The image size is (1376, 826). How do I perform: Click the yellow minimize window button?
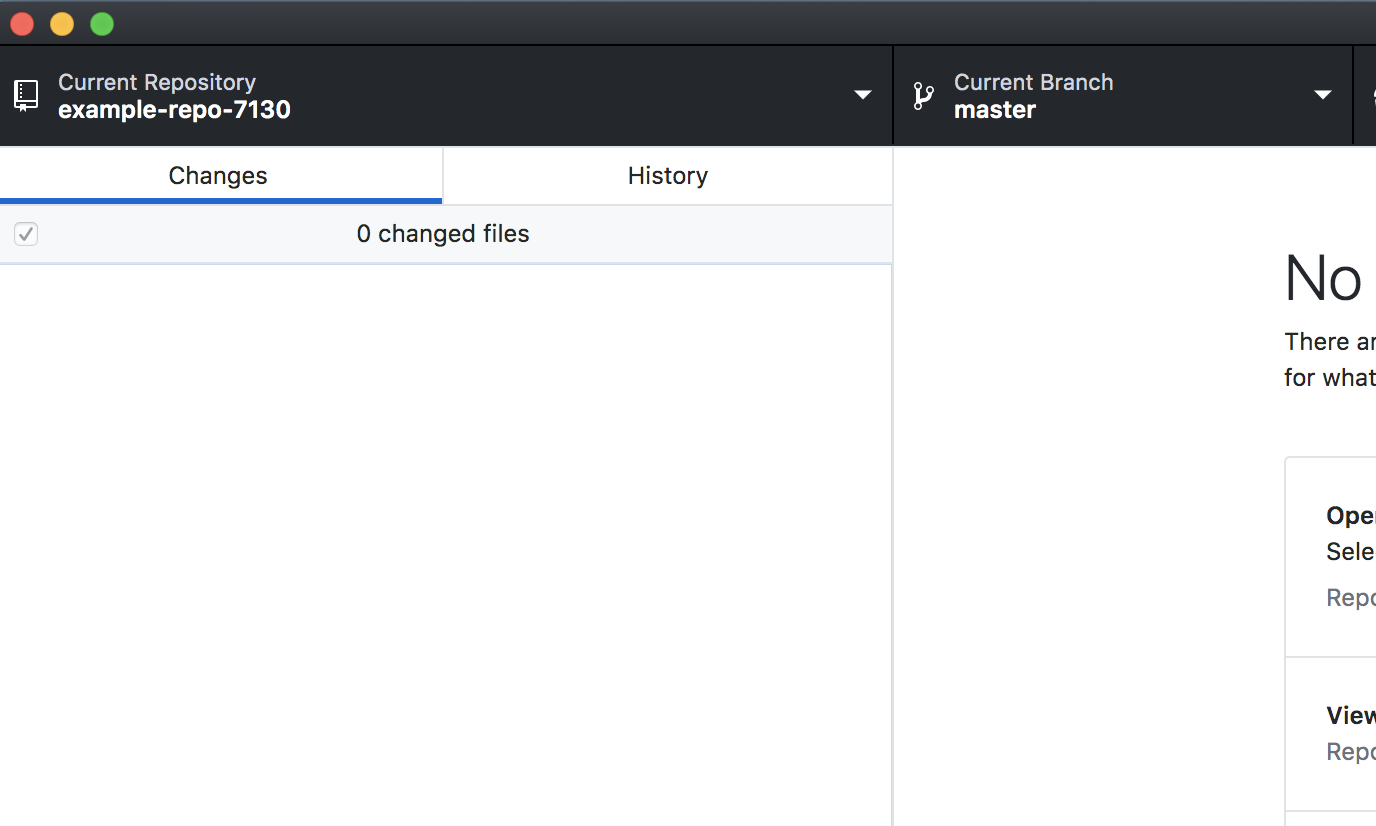tap(62, 24)
